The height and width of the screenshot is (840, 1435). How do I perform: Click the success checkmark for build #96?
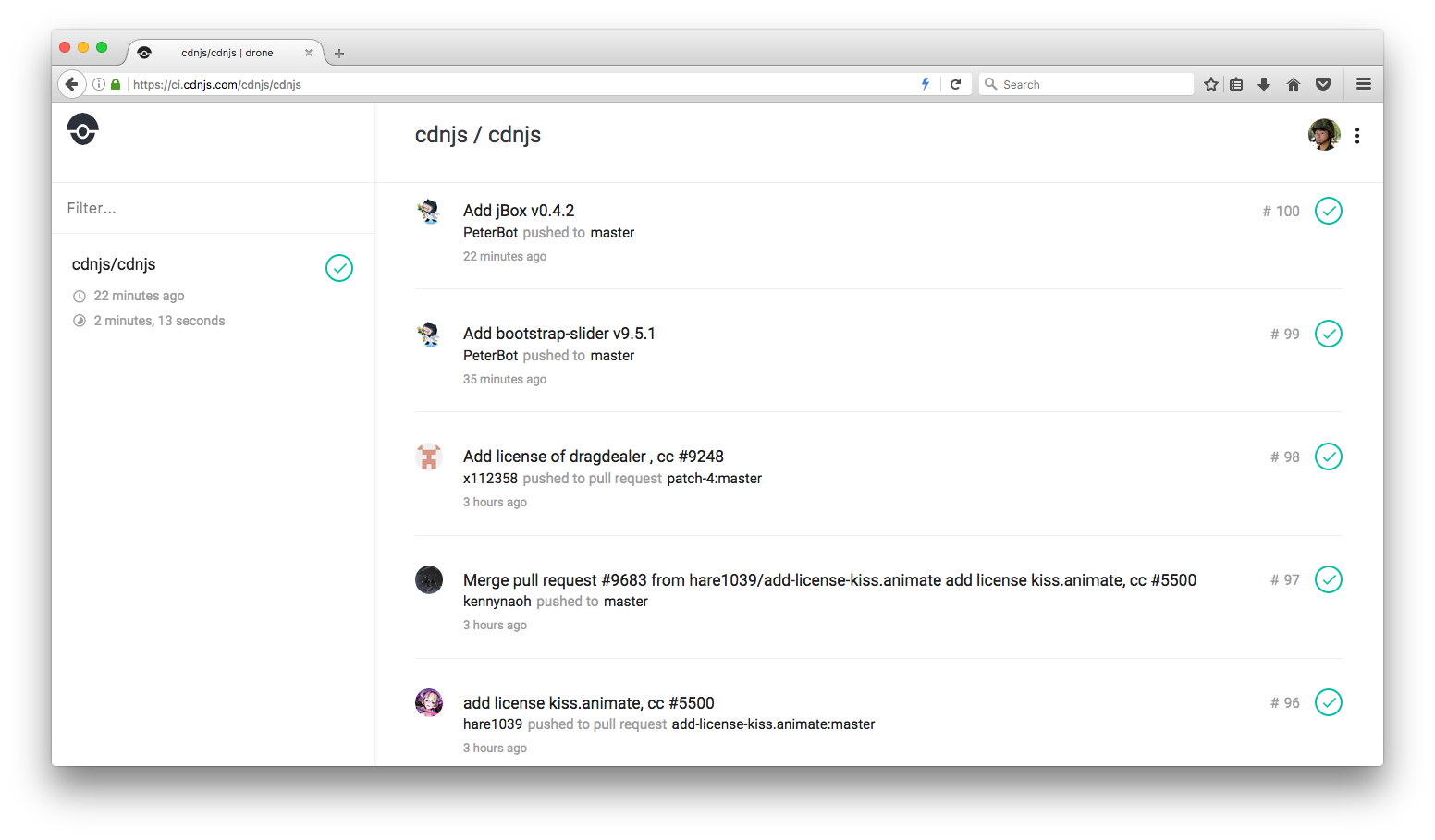pos(1329,702)
